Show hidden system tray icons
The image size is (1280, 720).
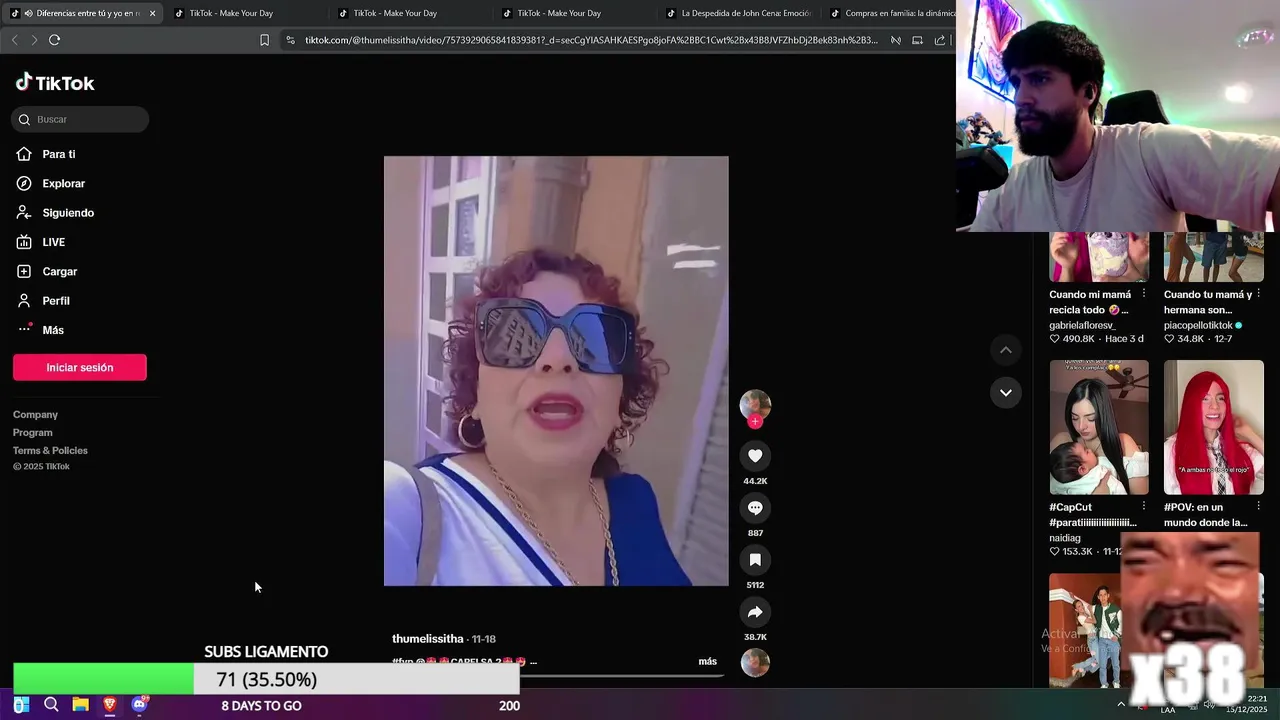1120,705
